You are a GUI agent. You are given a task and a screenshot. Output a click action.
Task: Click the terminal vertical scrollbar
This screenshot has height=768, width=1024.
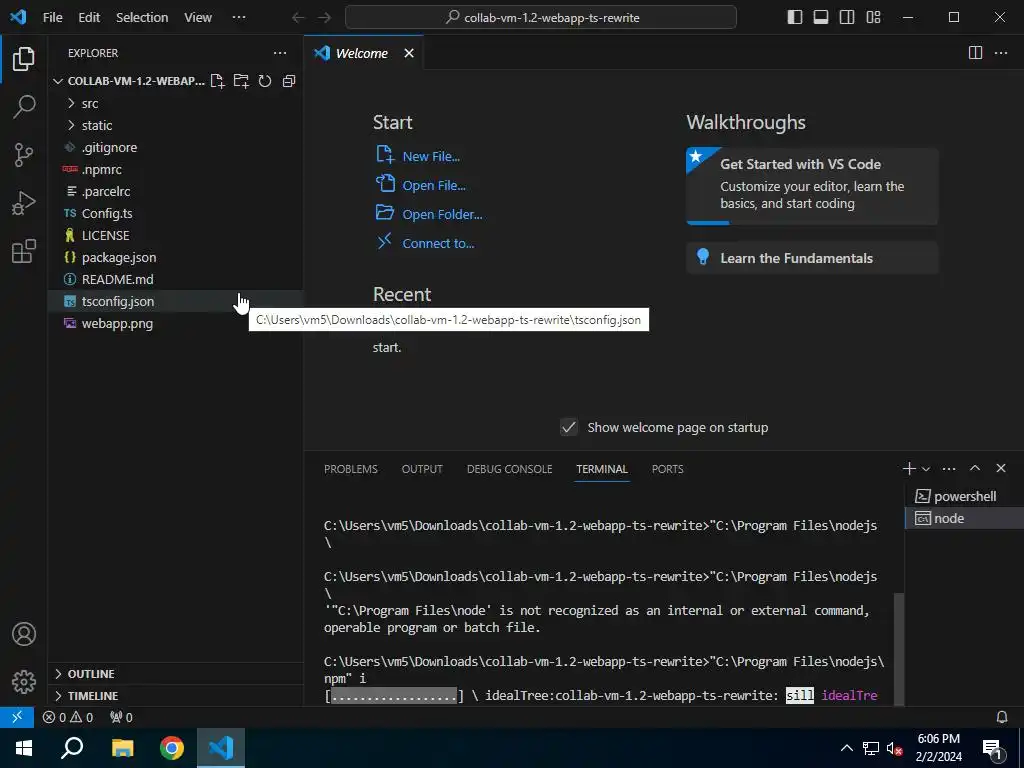[899, 648]
